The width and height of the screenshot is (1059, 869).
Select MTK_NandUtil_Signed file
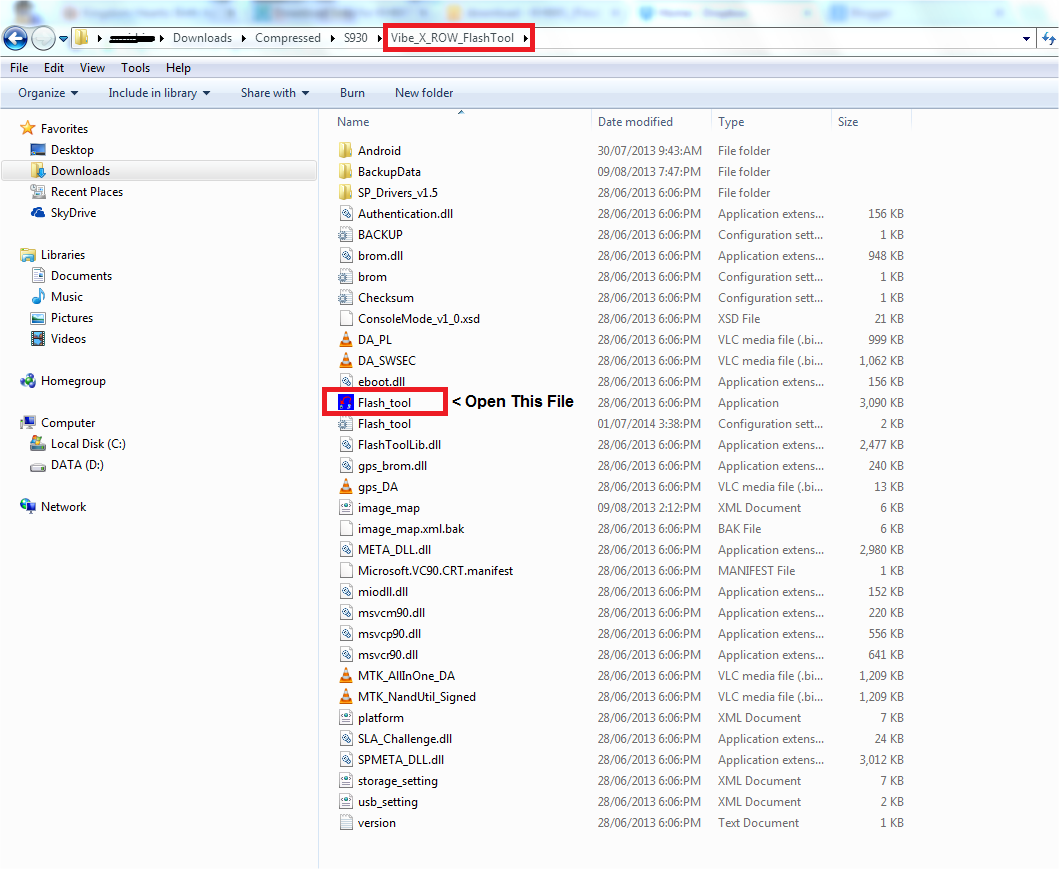417,696
